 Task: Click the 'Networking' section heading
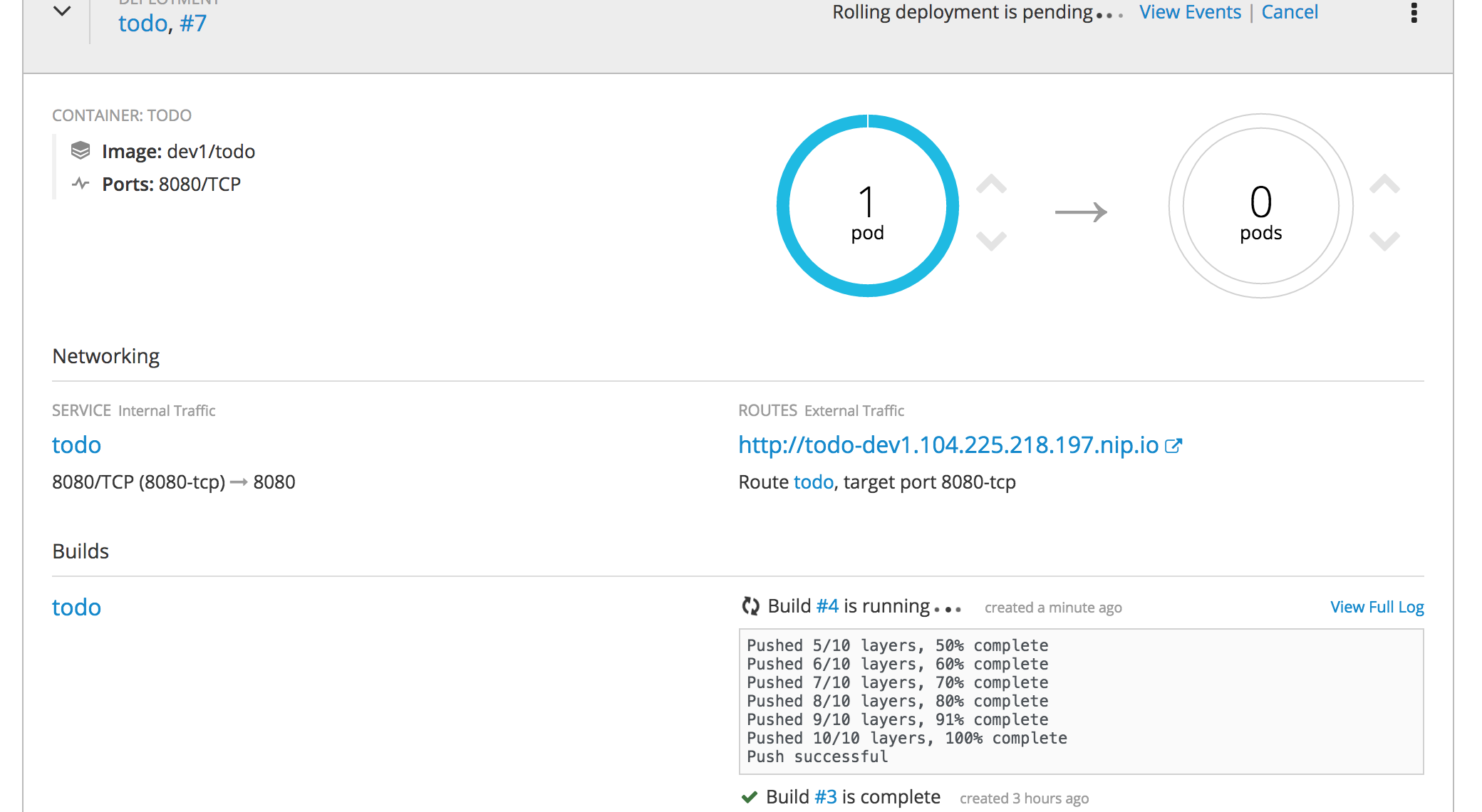point(105,356)
